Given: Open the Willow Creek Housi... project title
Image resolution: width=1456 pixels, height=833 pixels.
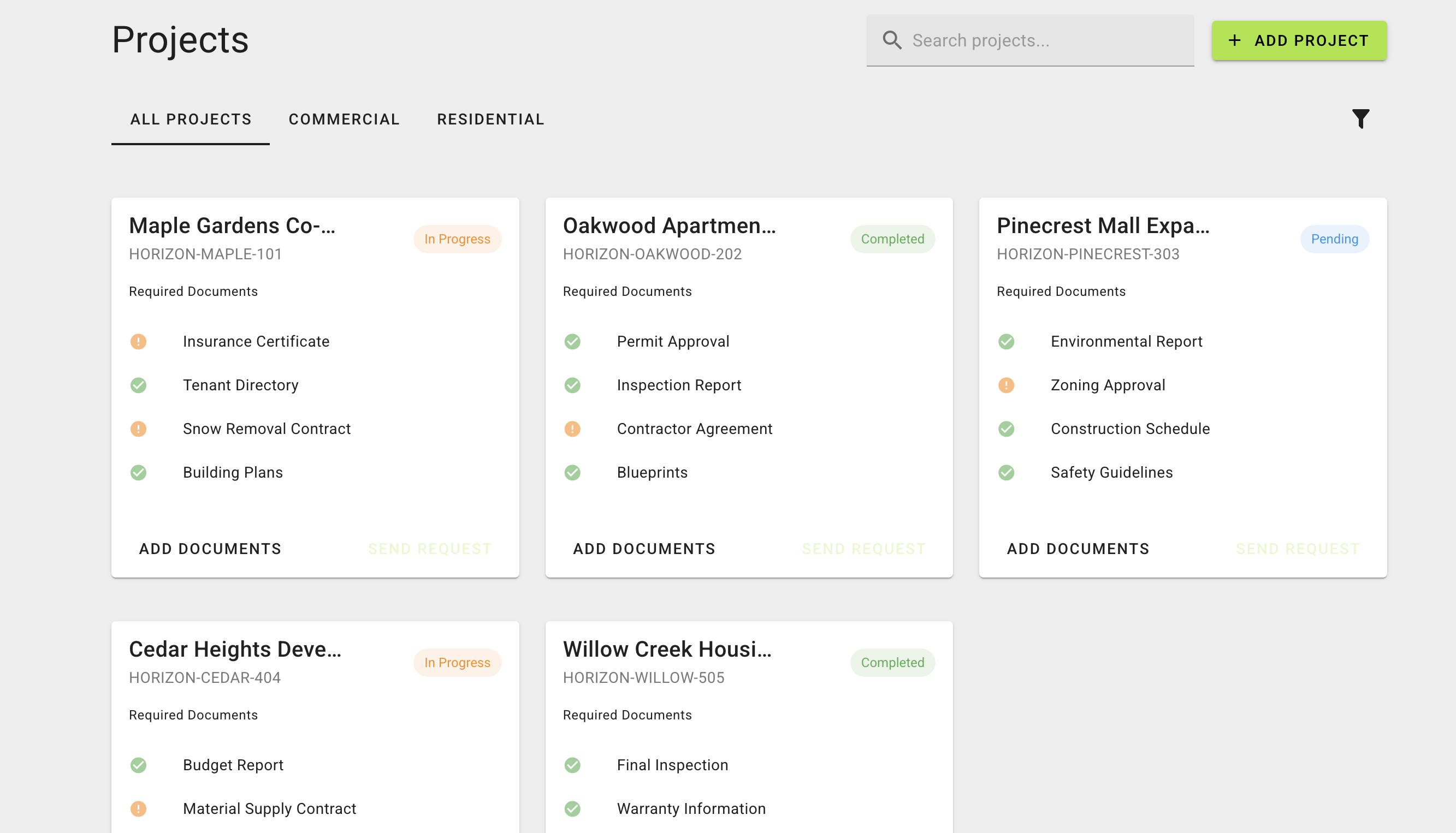Looking at the screenshot, I should (667, 649).
